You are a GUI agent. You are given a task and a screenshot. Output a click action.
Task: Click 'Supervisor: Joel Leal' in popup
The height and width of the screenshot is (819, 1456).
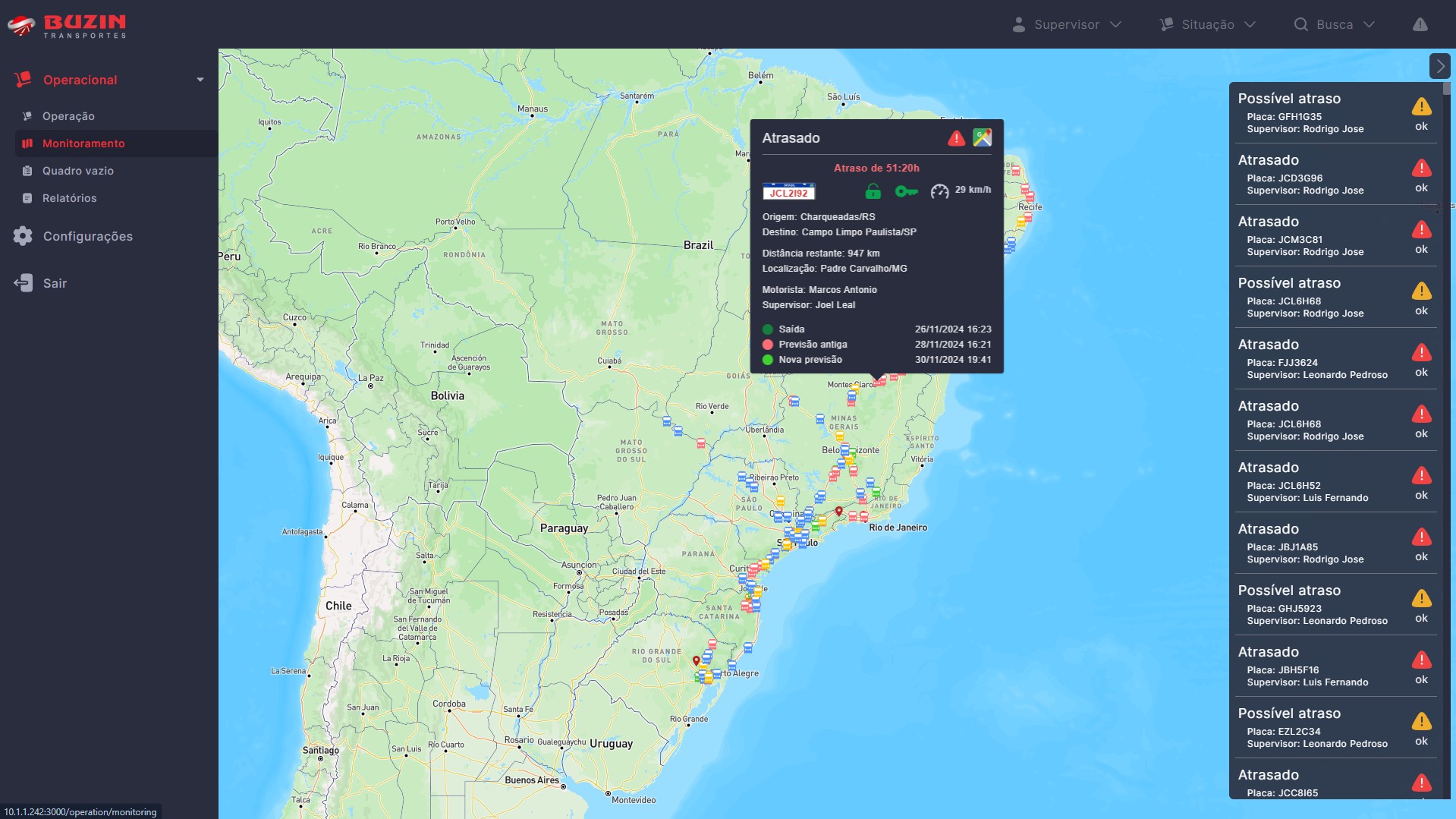click(809, 305)
